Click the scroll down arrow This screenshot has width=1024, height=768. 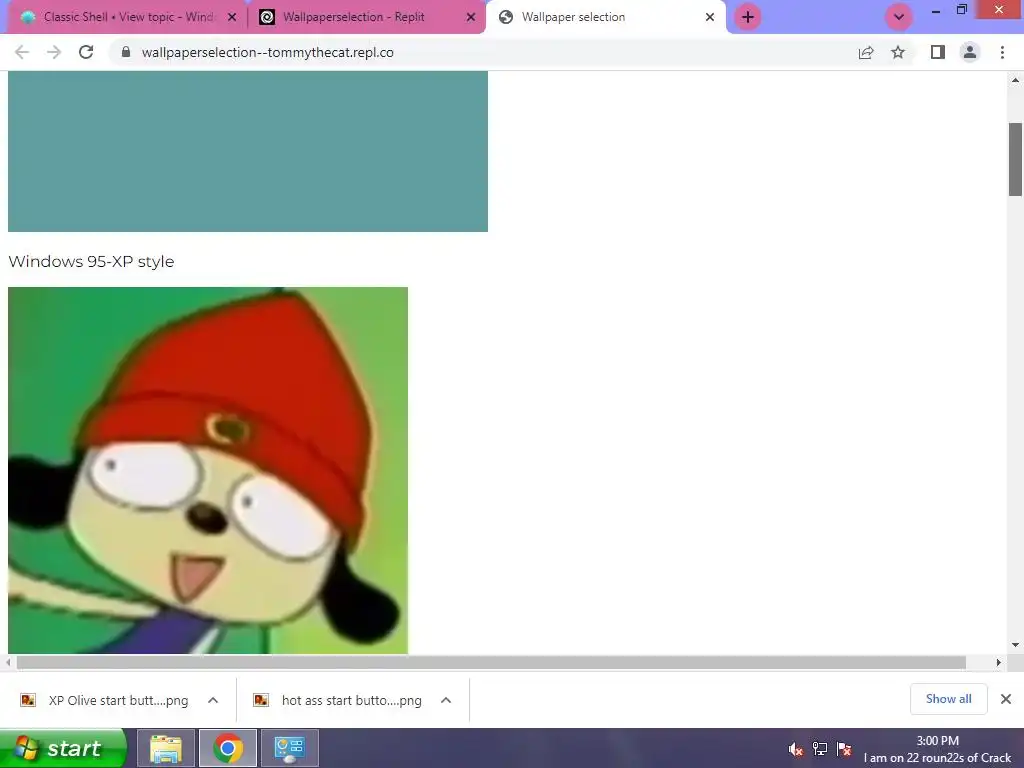click(1015, 645)
